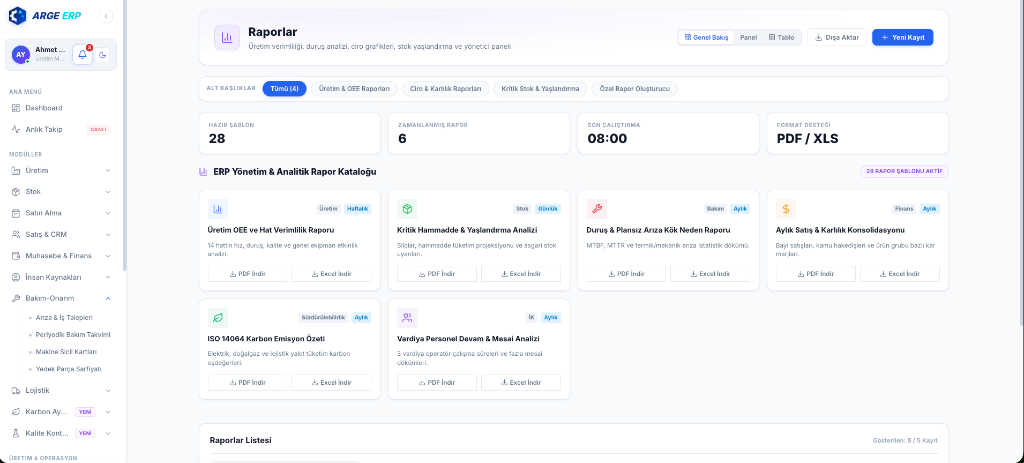Click the page vertical scrollbar

point(1020,163)
